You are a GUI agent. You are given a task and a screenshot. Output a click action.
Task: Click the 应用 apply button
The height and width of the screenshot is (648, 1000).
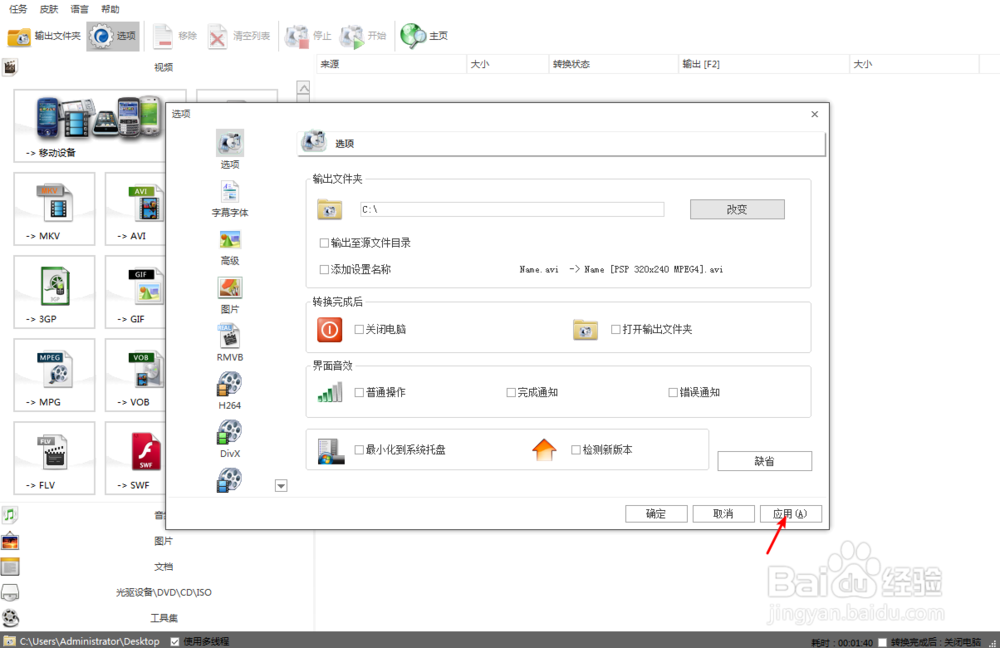(790, 513)
